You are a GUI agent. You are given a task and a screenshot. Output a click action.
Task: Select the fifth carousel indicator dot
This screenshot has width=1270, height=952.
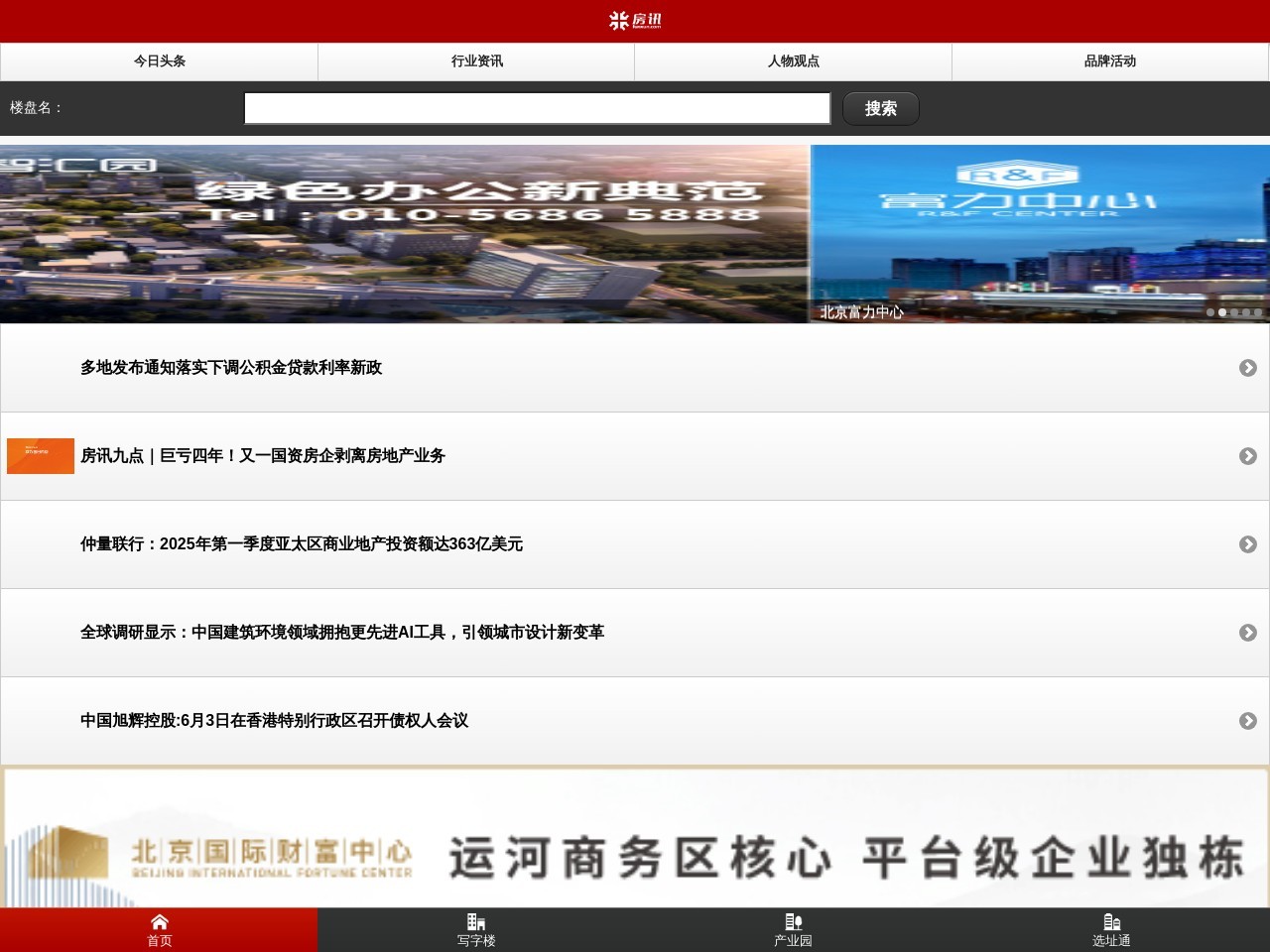(1258, 312)
